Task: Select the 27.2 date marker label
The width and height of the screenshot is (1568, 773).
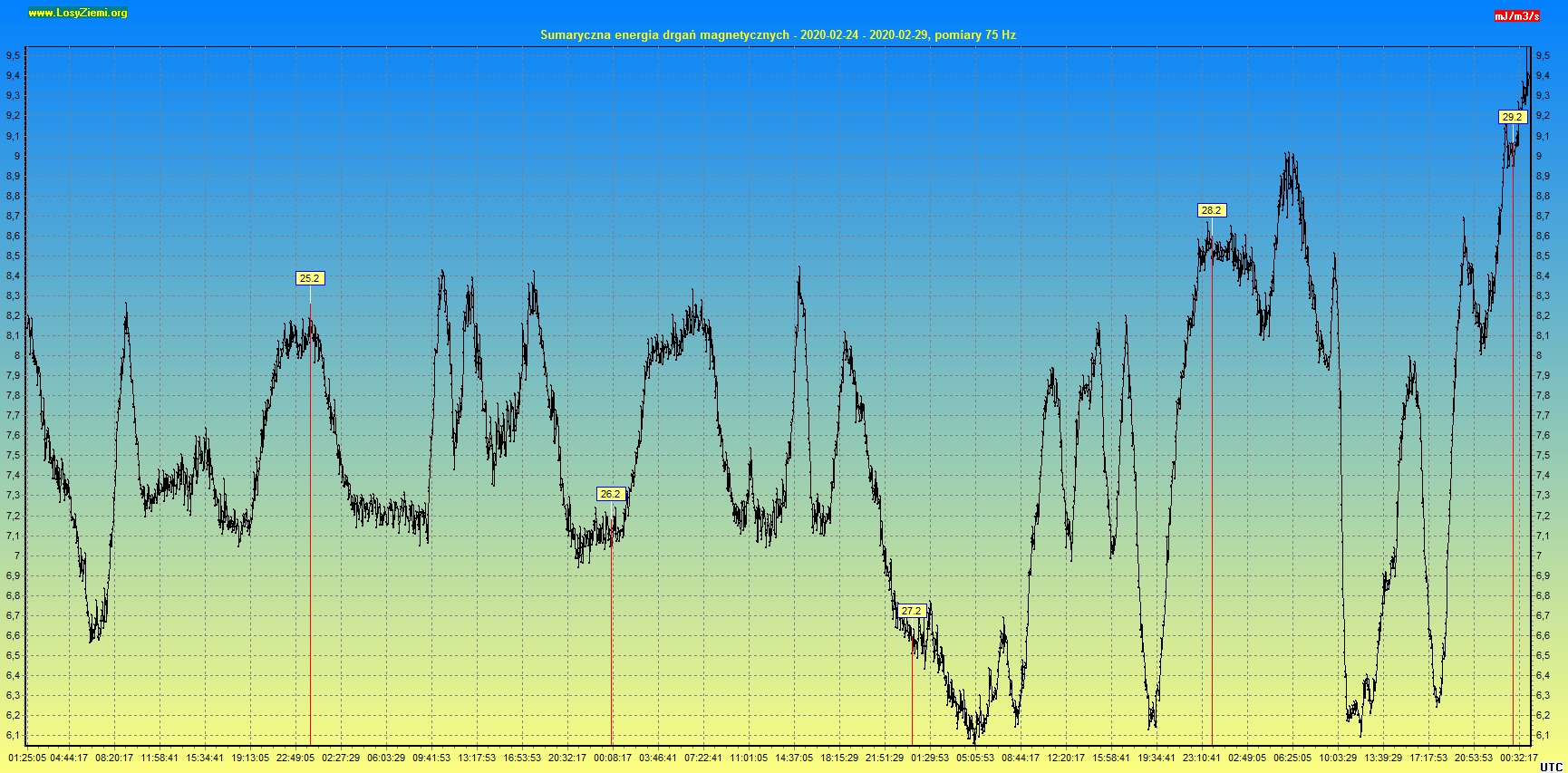Action: pyautogui.click(x=911, y=611)
